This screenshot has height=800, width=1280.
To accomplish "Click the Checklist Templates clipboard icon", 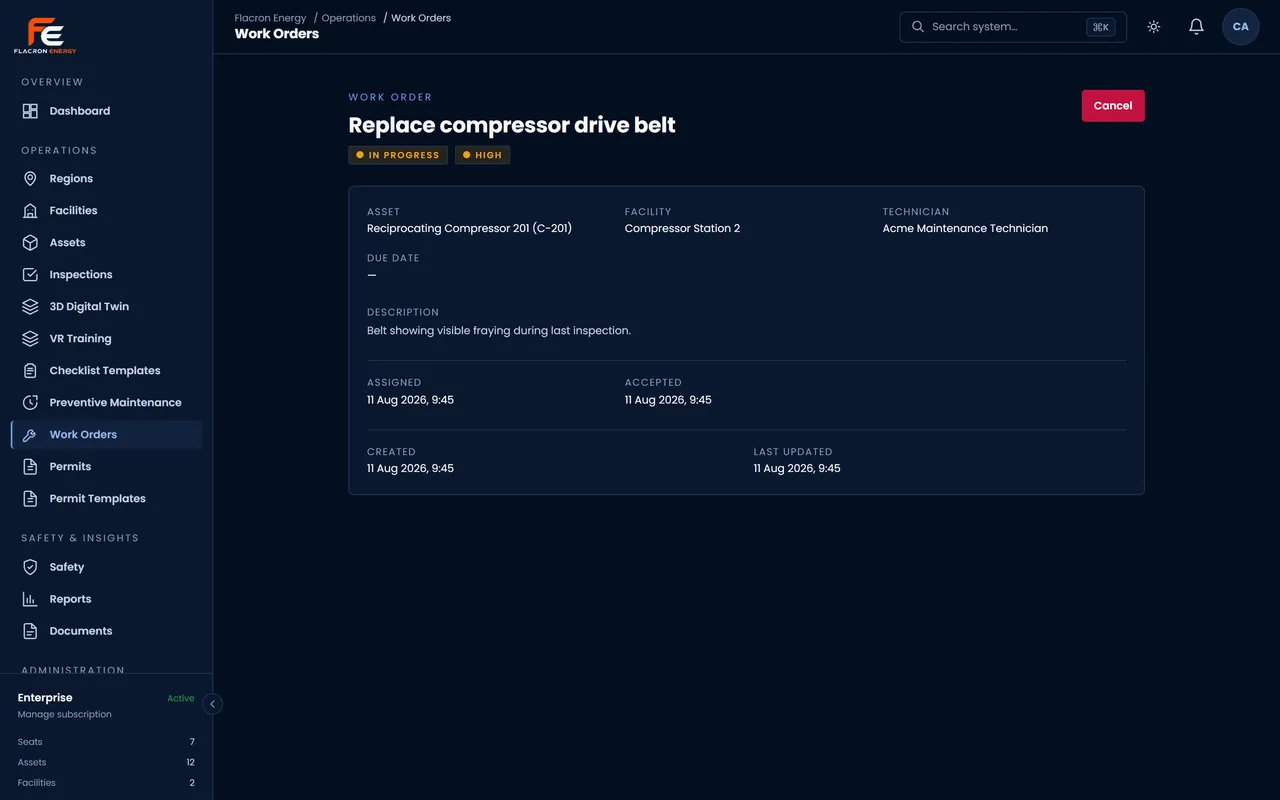I will pos(30,371).
